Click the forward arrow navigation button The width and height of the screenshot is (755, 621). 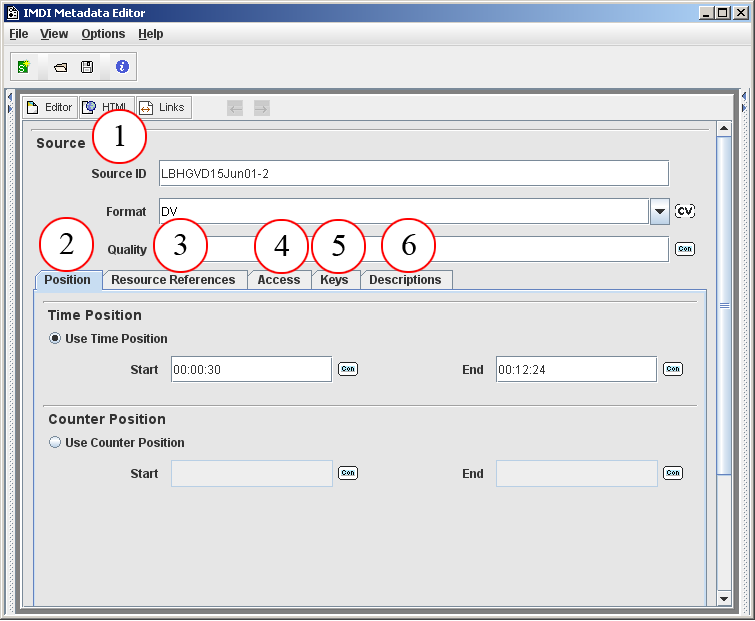click(261, 108)
